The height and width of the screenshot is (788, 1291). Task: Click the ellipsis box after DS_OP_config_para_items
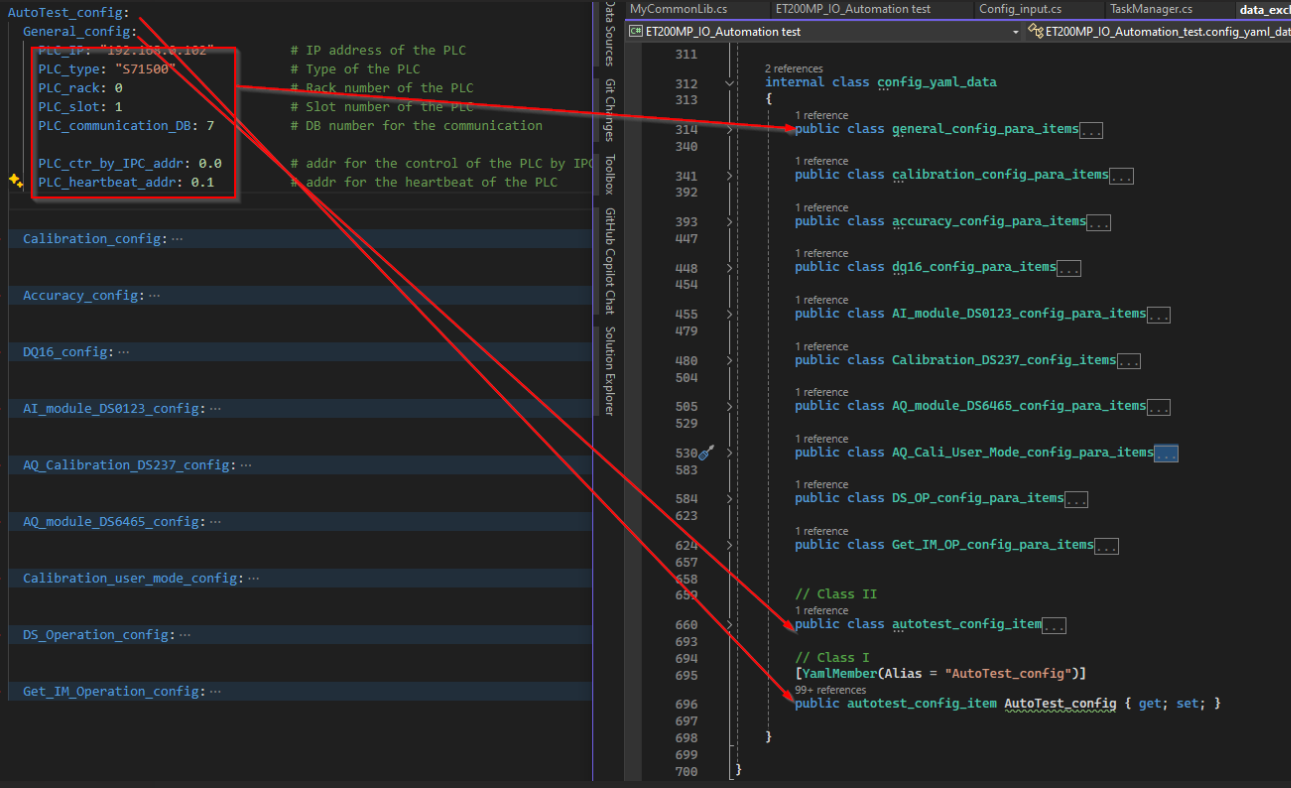pyautogui.click(x=1076, y=499)
